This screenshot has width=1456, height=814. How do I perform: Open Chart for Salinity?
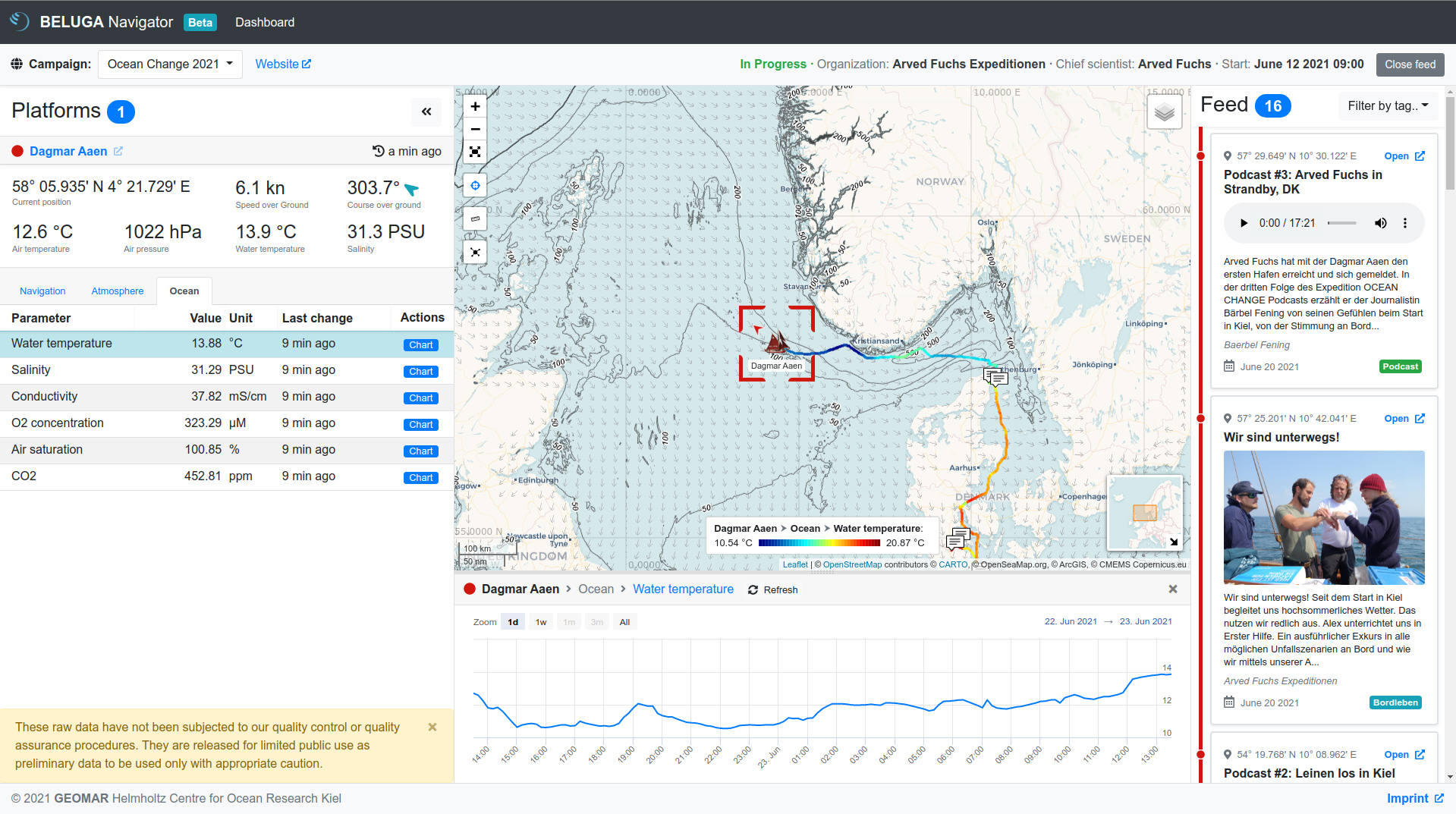coord(420,372)
